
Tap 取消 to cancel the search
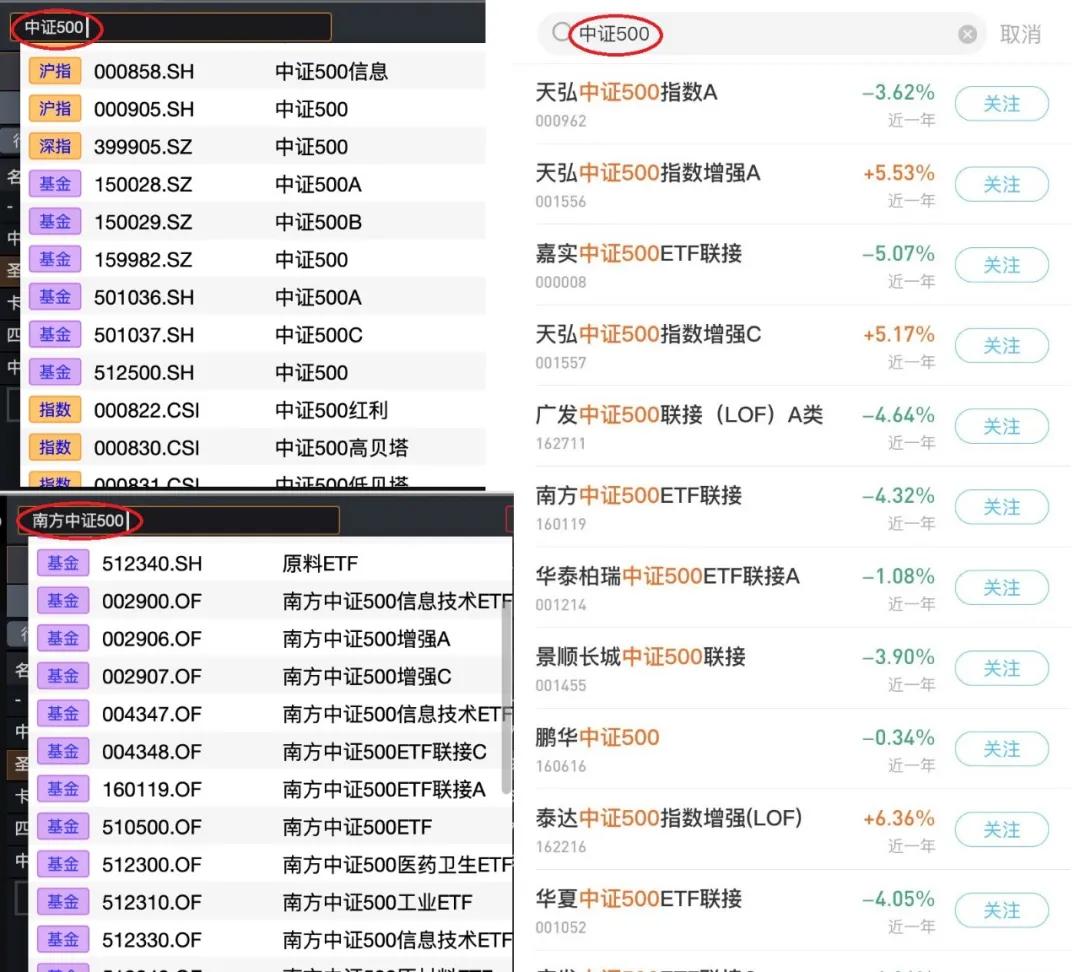(1021, 33)
